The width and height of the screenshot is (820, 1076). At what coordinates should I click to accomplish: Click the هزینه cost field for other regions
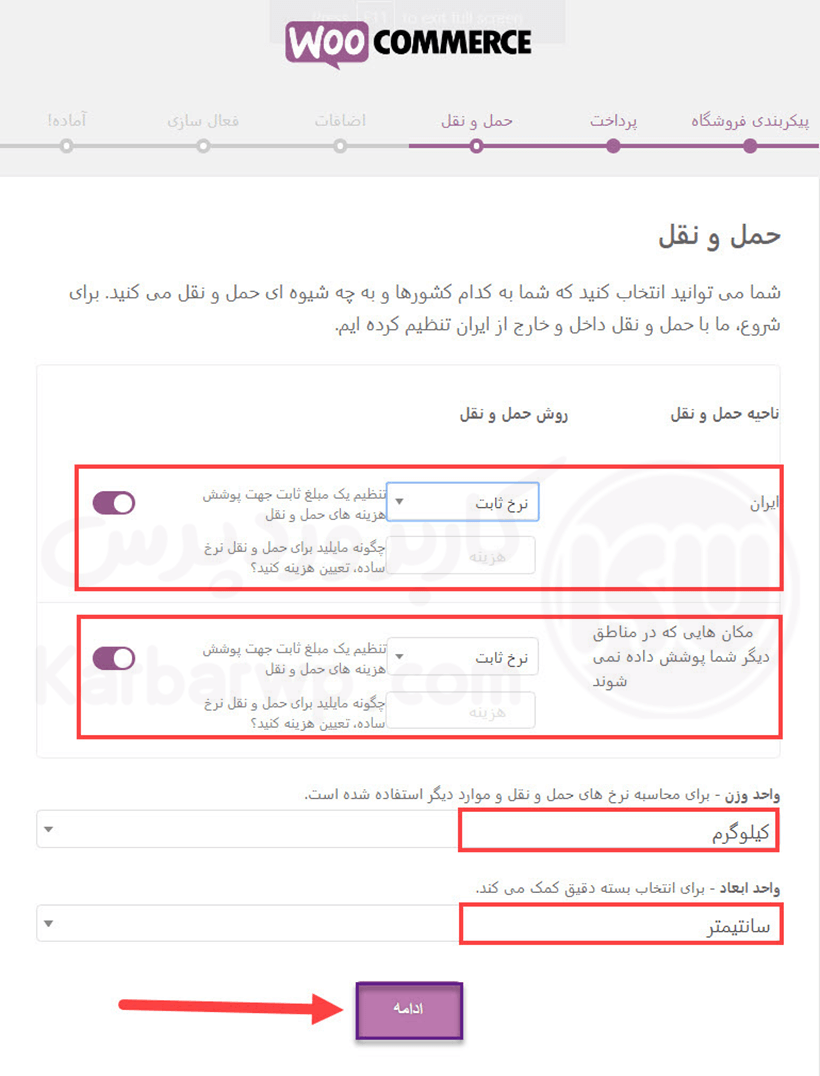point(461,710)
